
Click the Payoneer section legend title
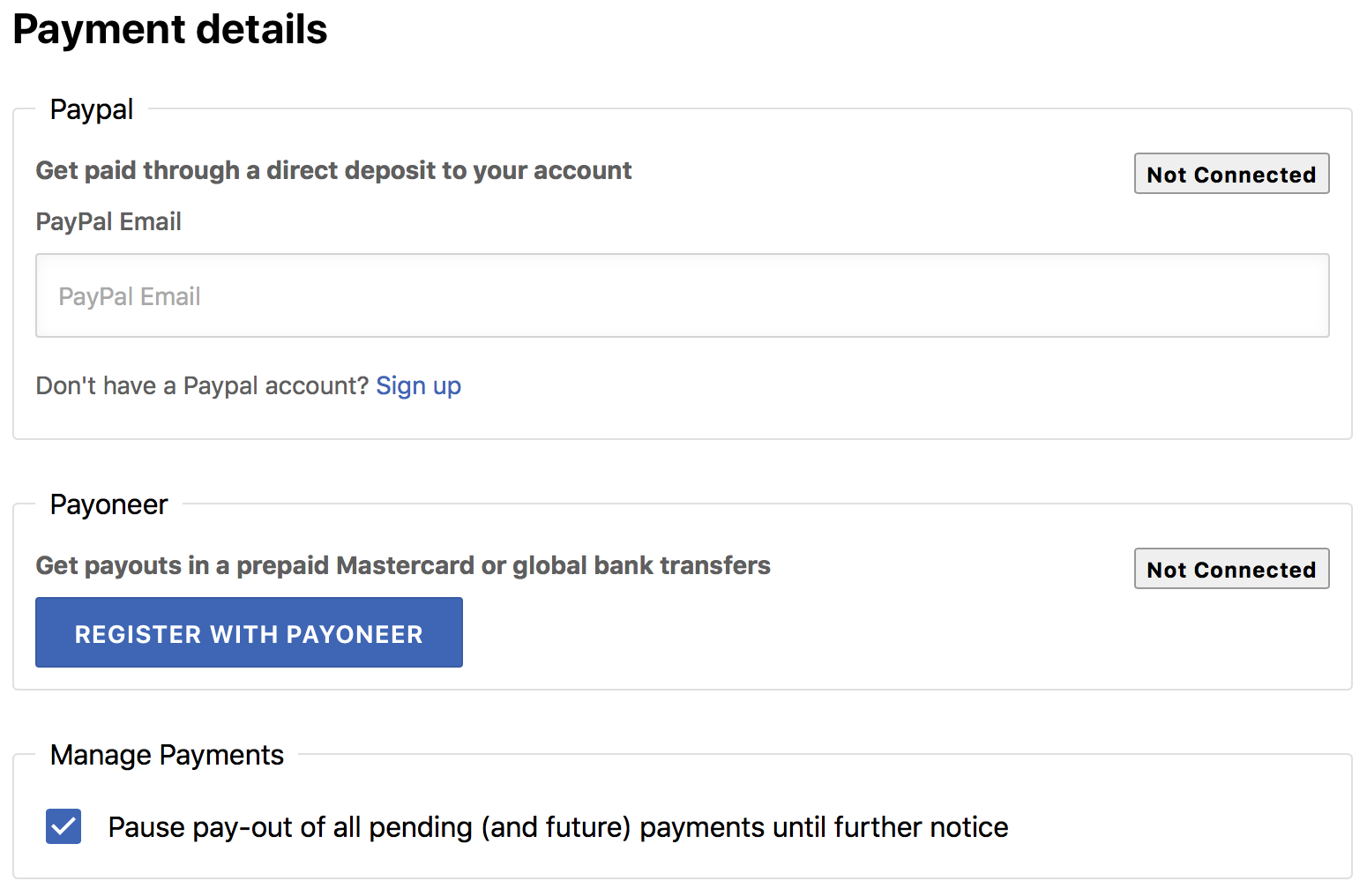(108, 504)
